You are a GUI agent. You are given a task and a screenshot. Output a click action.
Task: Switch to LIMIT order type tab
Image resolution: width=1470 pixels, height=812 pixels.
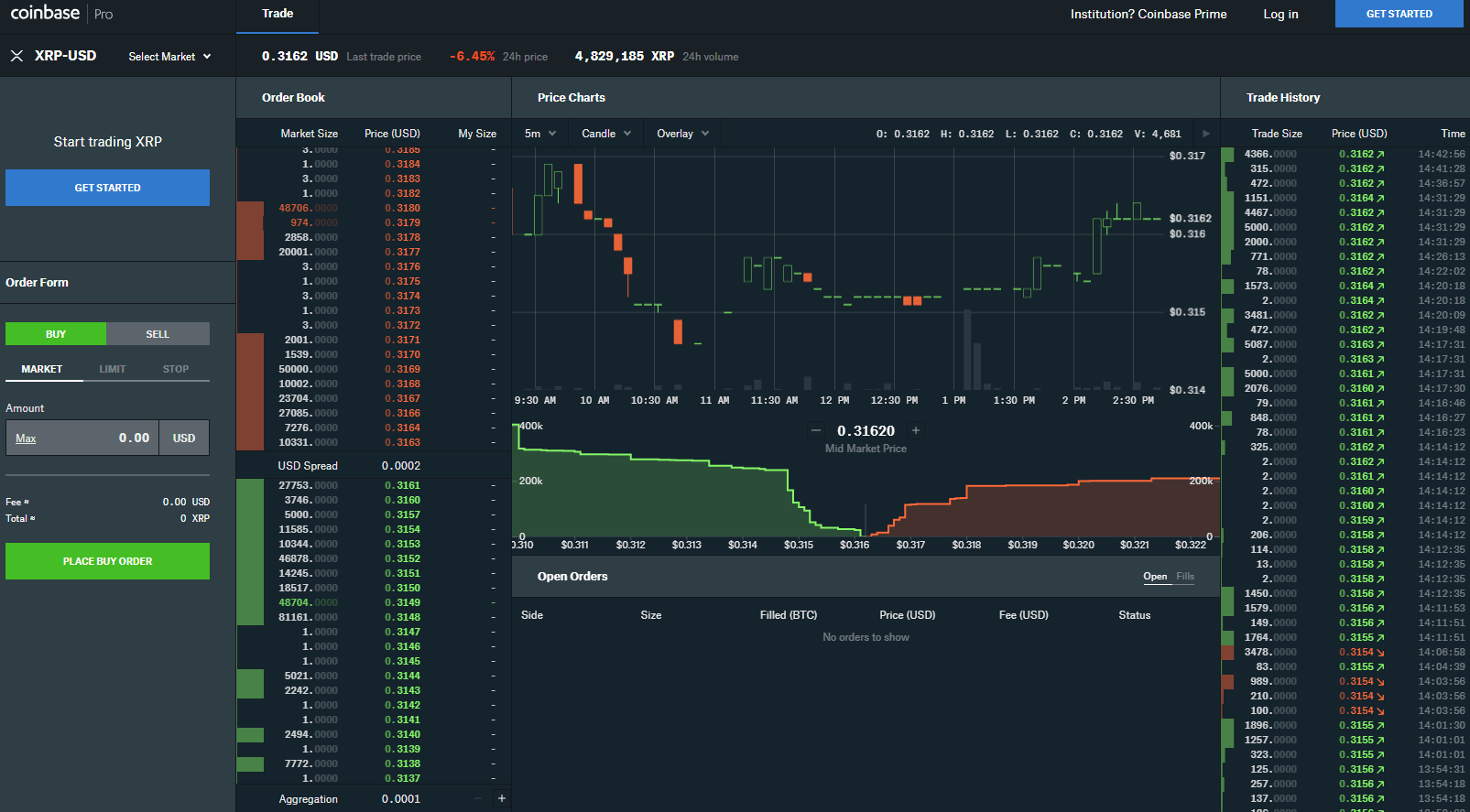pos(113,369)
